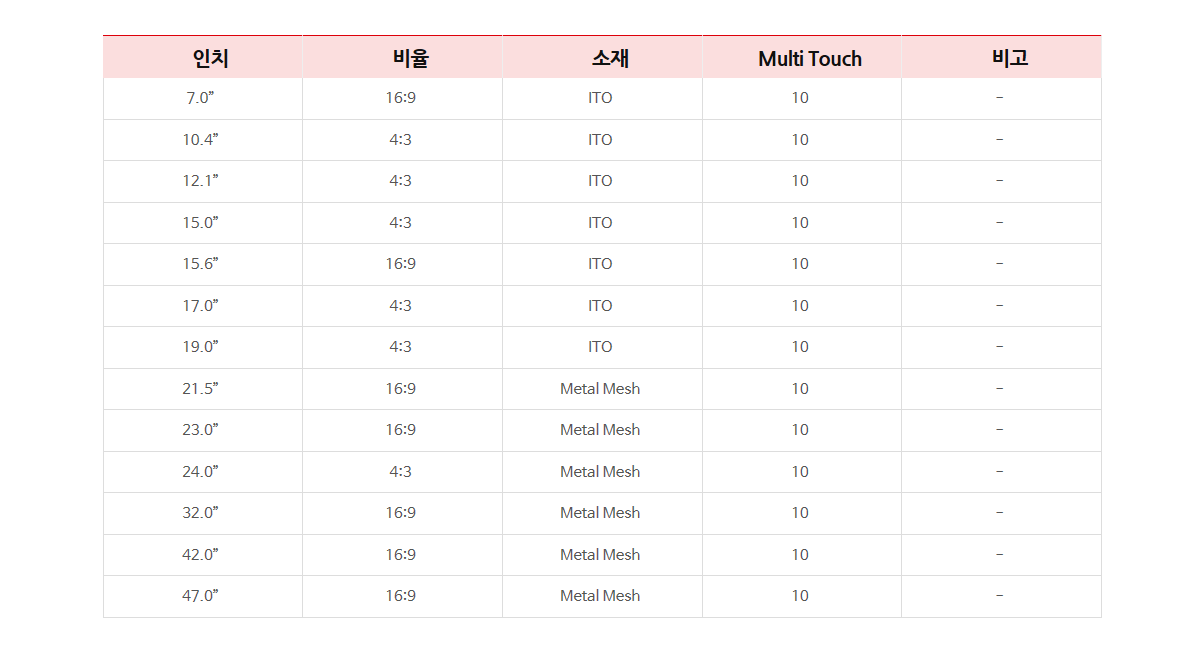The width and height of the screenshot is (1200, 646).
Task: Click ITO material in 19.0" row
Action: [600, 347]
